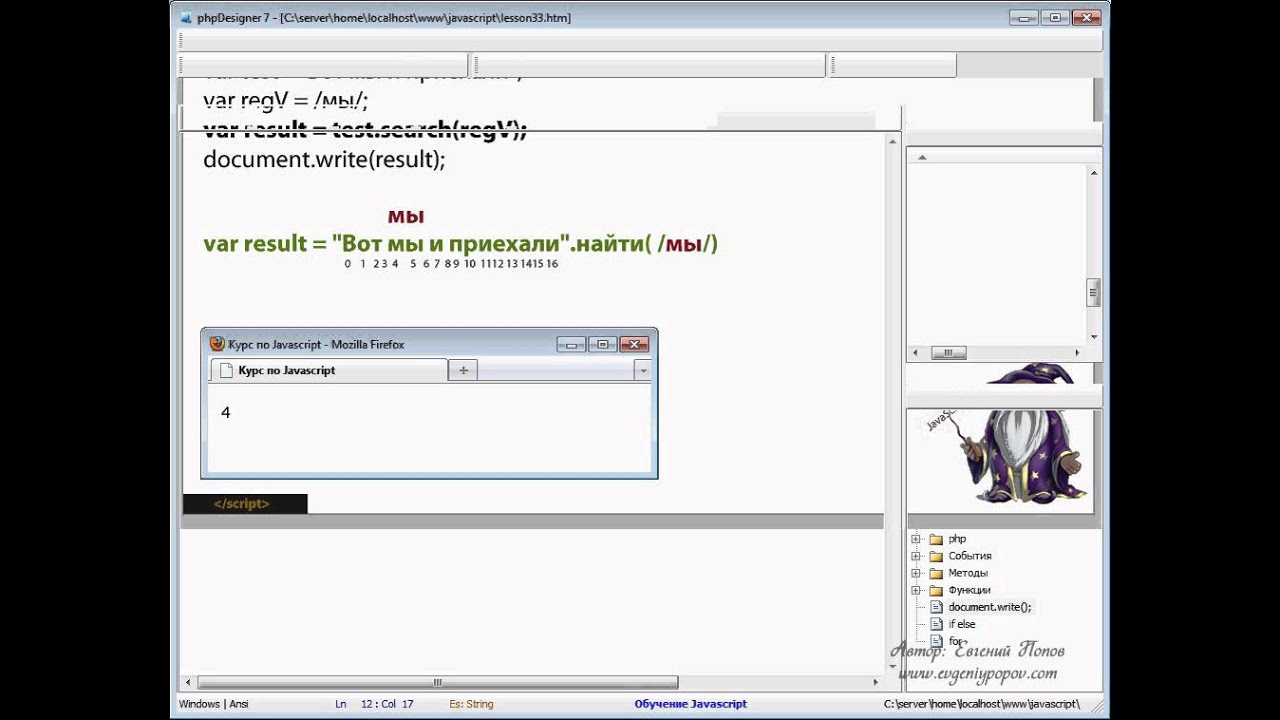
Task: Select the События folder in the tree
Action: (x=969, y=556)
